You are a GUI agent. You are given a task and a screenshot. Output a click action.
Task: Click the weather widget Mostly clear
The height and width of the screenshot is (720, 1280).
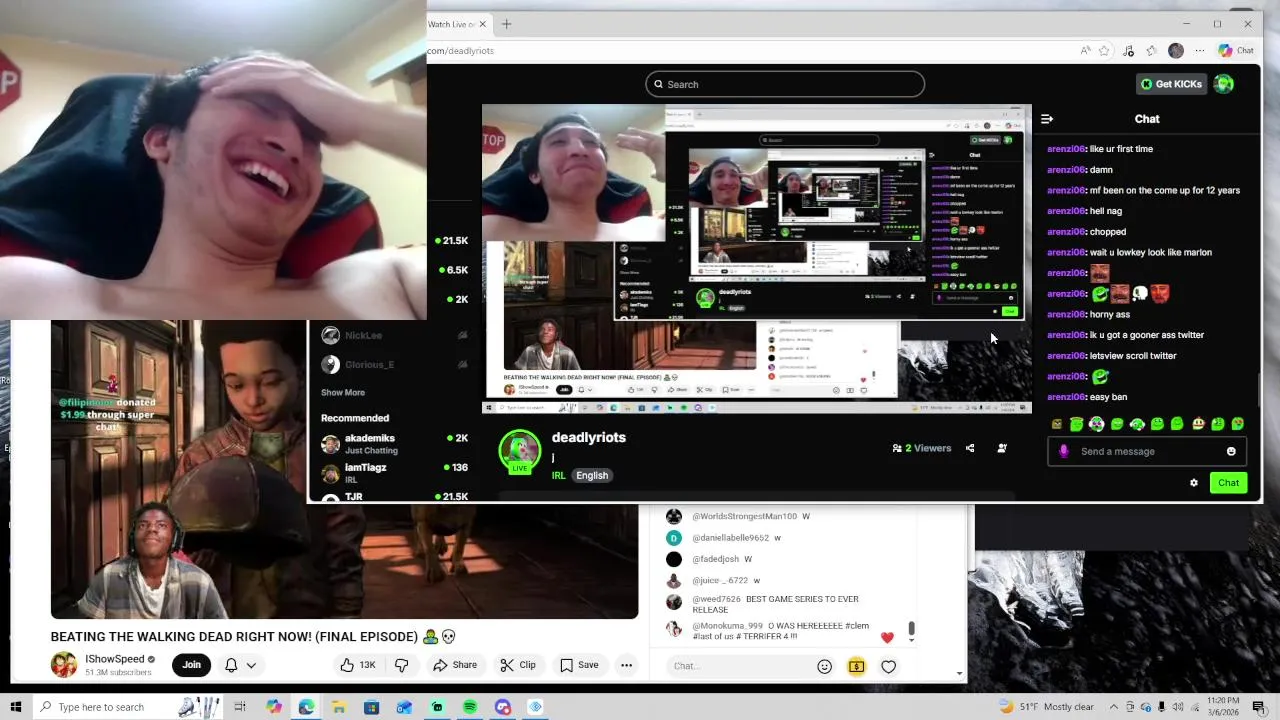(x=1047, y=707)
